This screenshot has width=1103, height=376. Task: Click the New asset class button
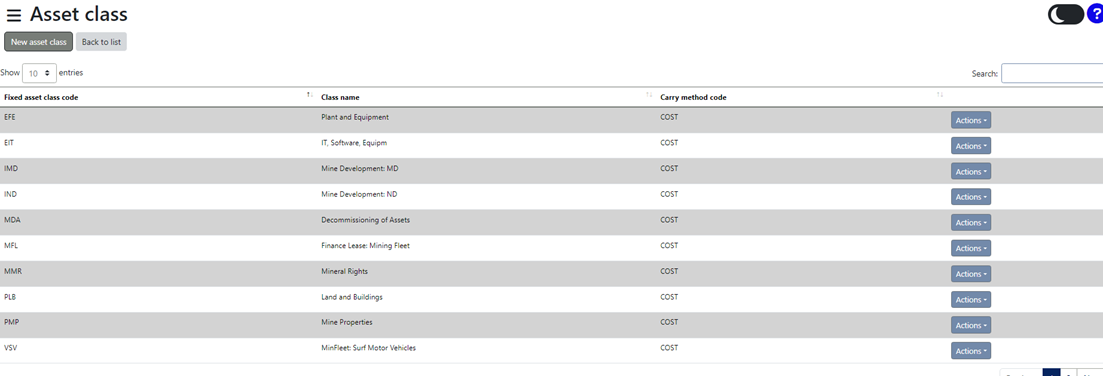39,42
